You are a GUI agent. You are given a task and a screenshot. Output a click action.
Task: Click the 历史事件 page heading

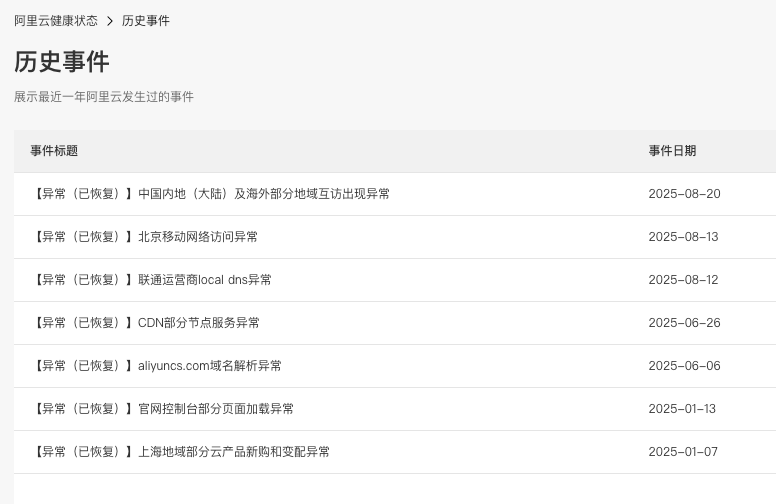click(x=62, y=62)
